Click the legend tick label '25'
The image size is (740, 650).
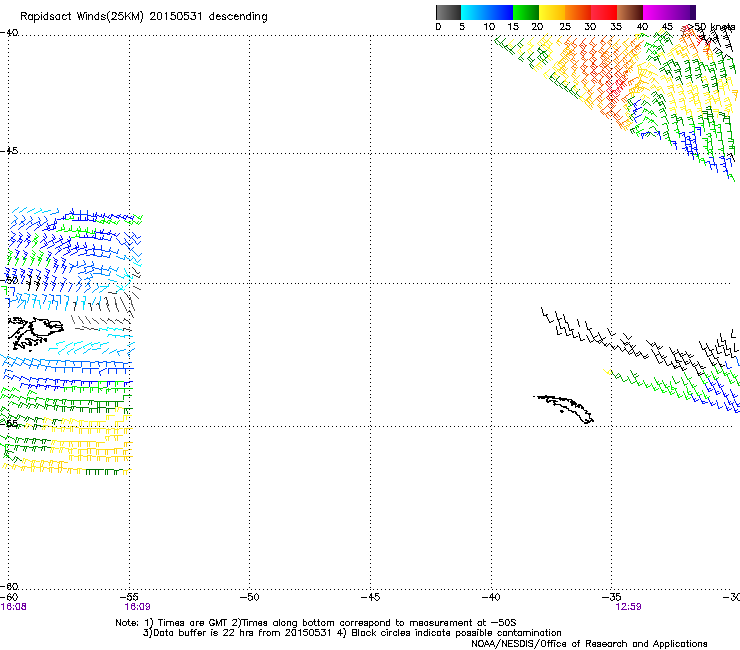pos(565,27)
